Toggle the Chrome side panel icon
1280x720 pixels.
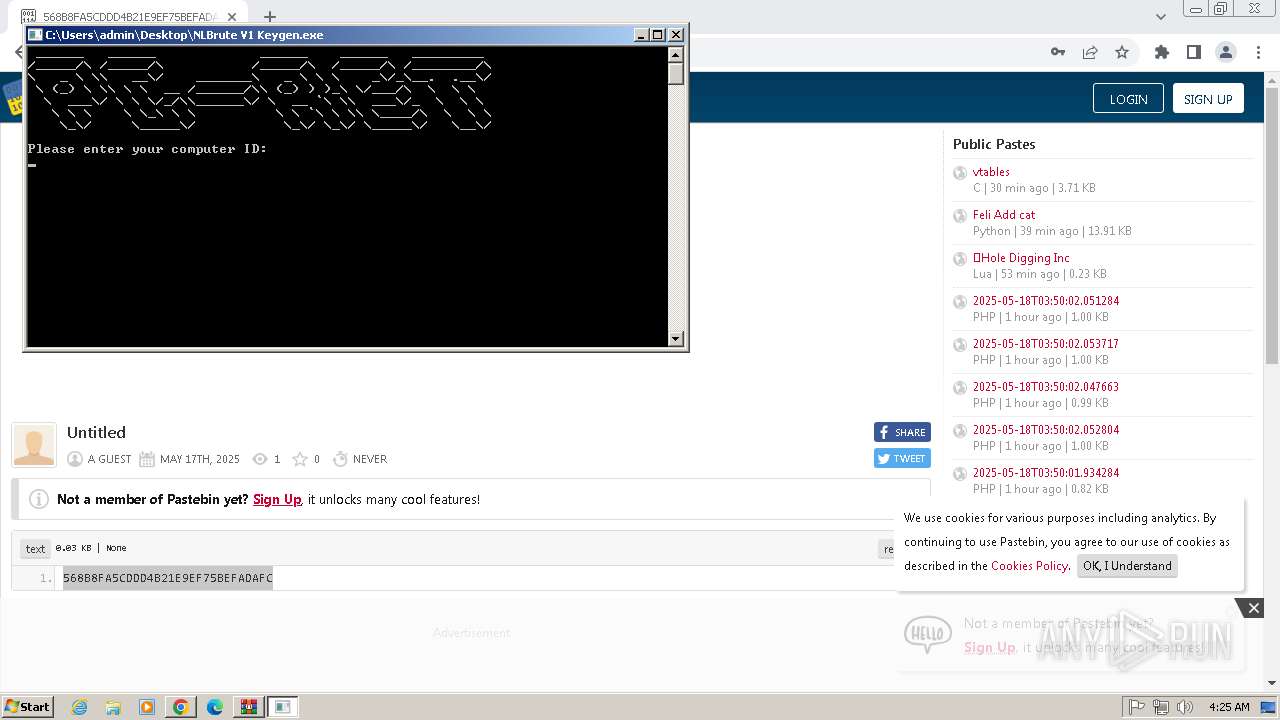[1193, 53]
